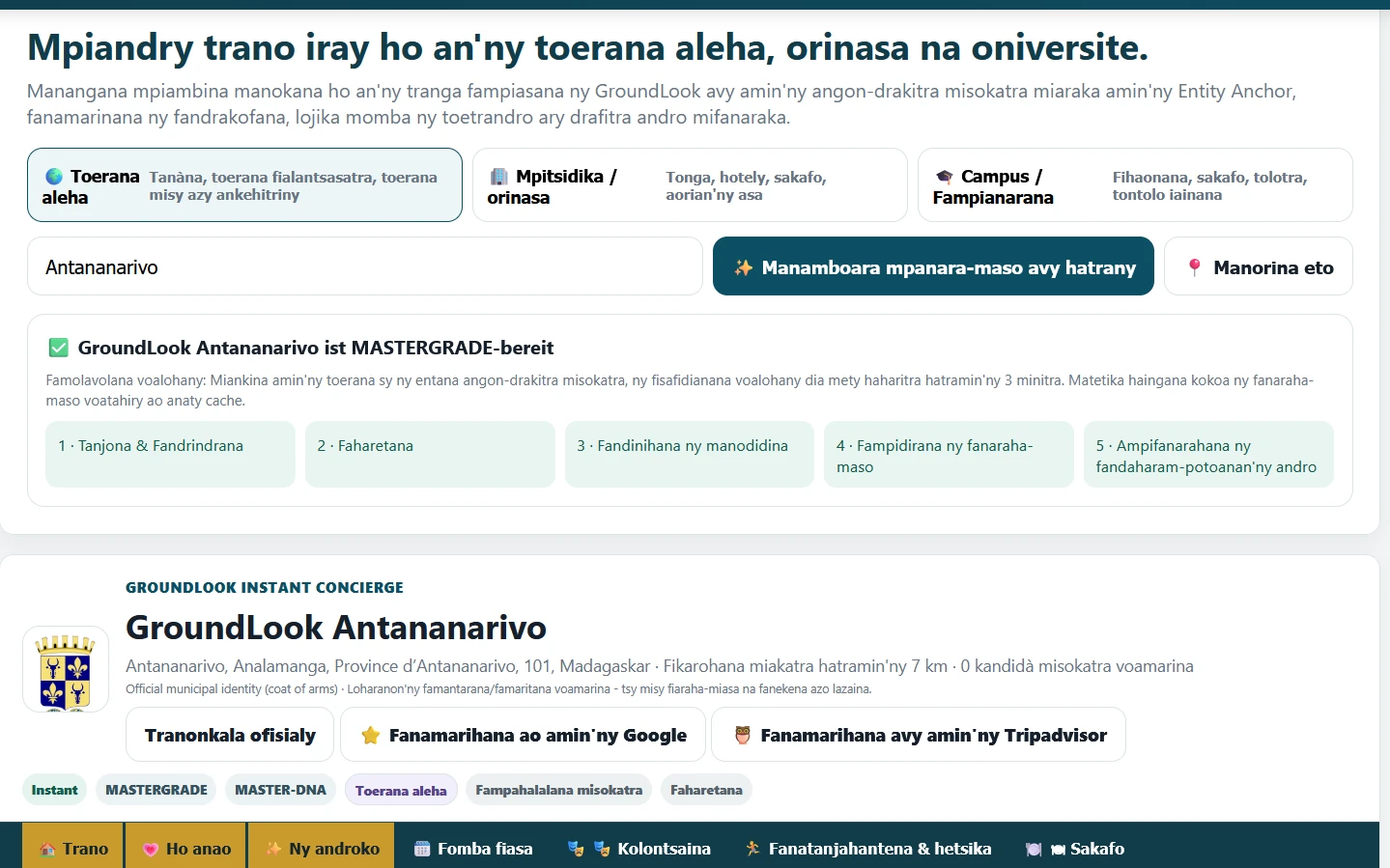
Task: Select the Toerana aleha category card
Action: 244,185
